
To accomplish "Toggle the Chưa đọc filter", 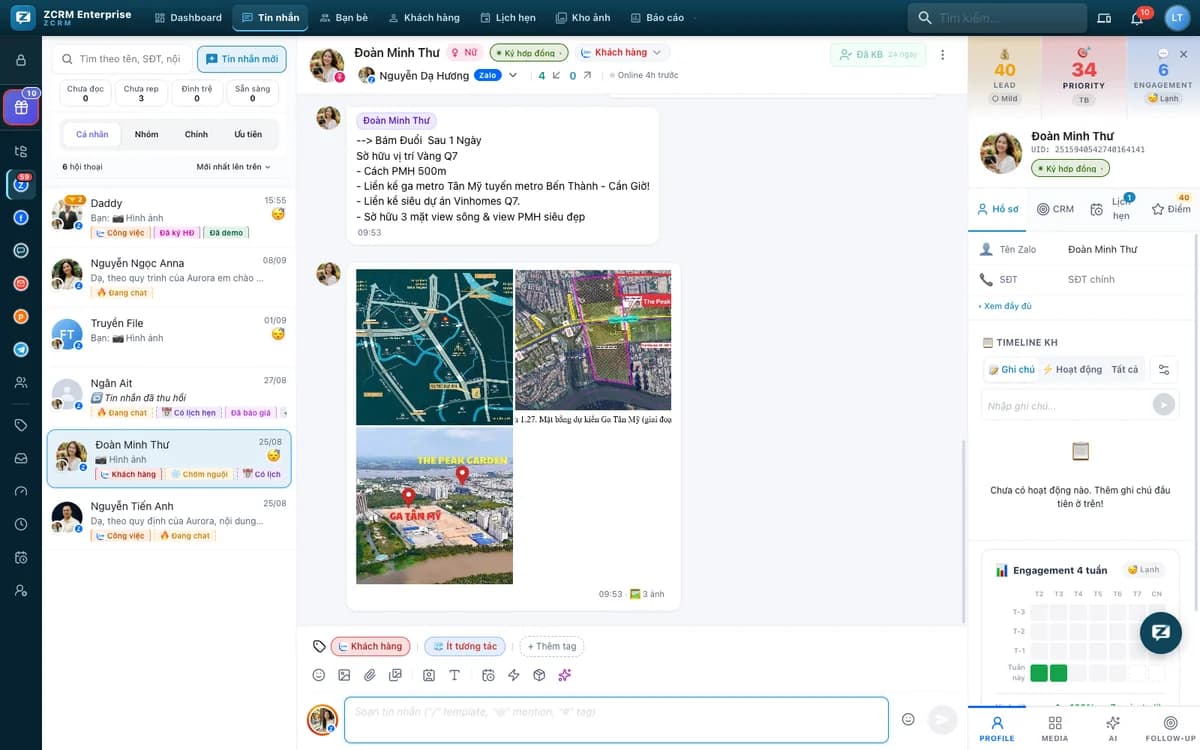I will (x=85, y=93).
